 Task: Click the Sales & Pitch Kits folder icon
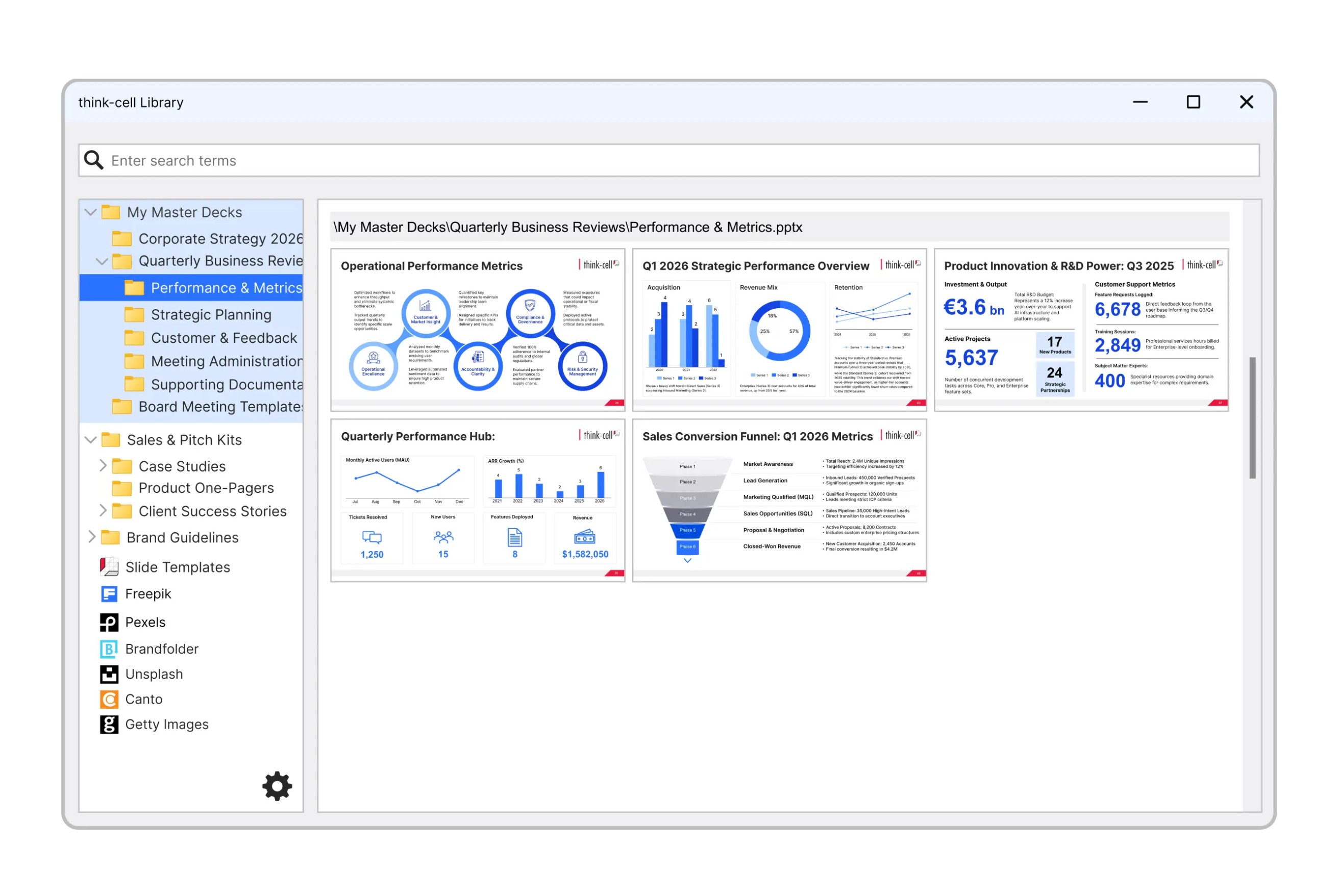tap(111, 439)
